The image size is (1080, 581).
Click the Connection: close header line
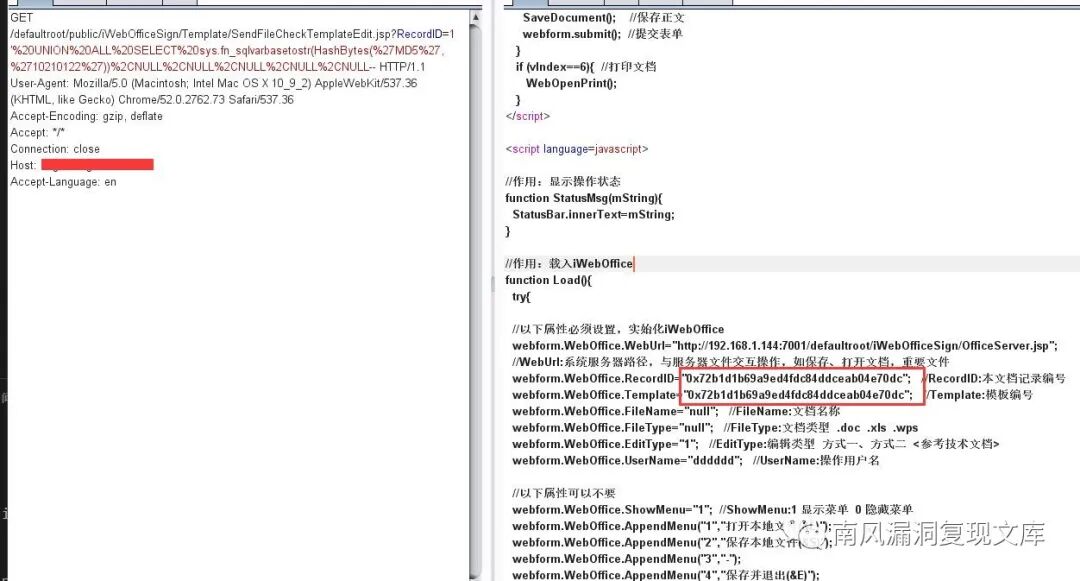(55, 149)
